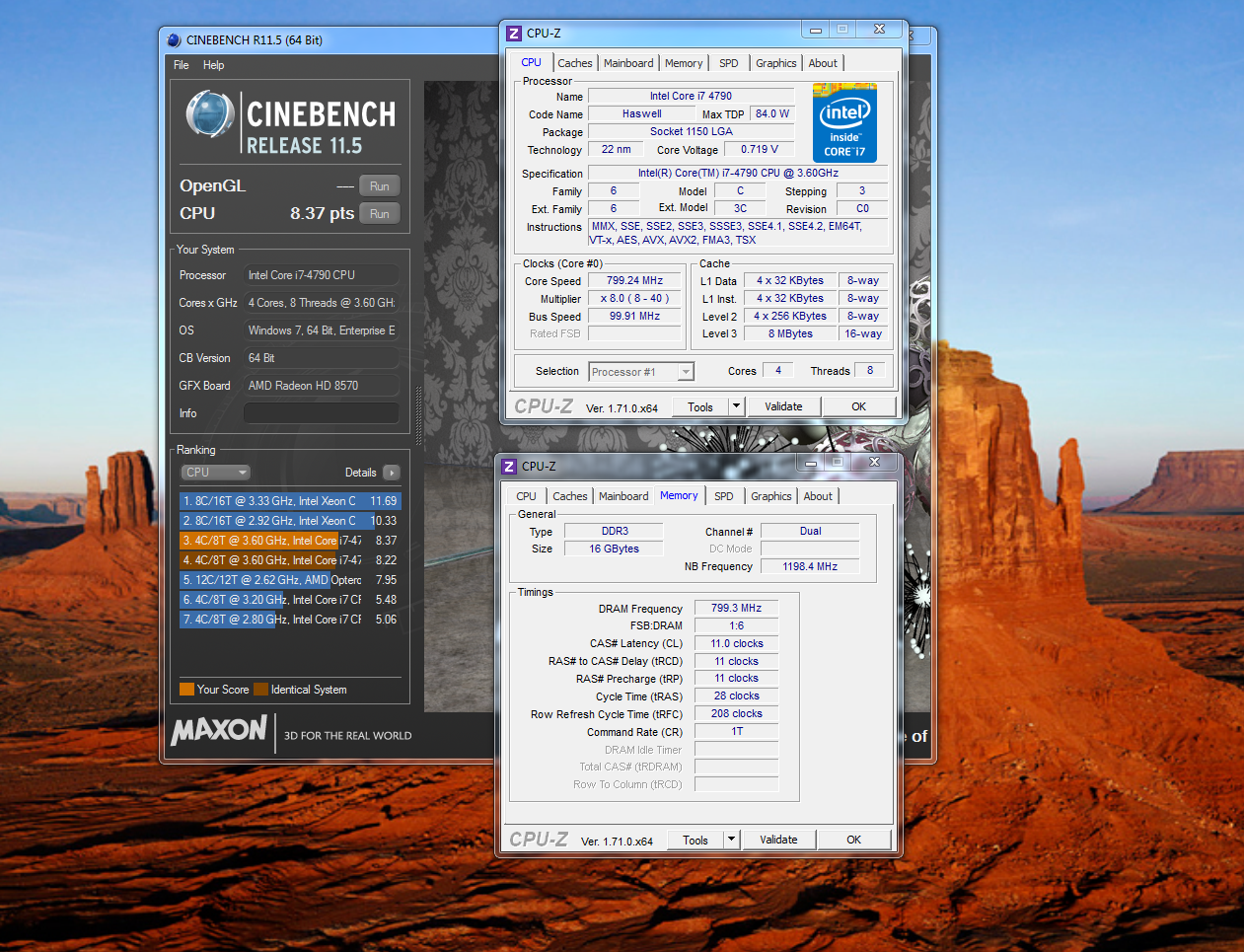The width and height of the screenshot is (1244, 952).
Task: Click the CPU-Z Z icon in Memory window title bar
Action: coord(509,467)
